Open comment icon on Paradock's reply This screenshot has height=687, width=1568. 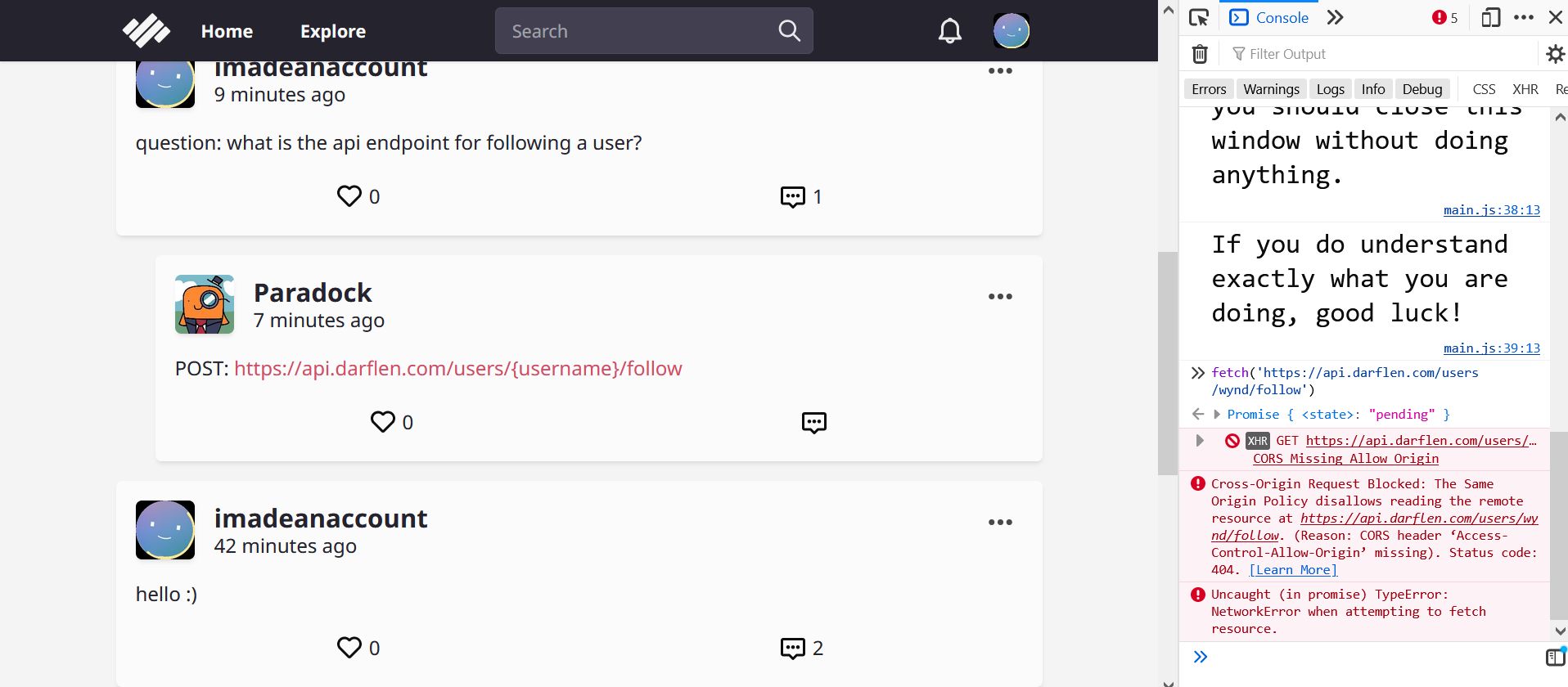[814, 422]
